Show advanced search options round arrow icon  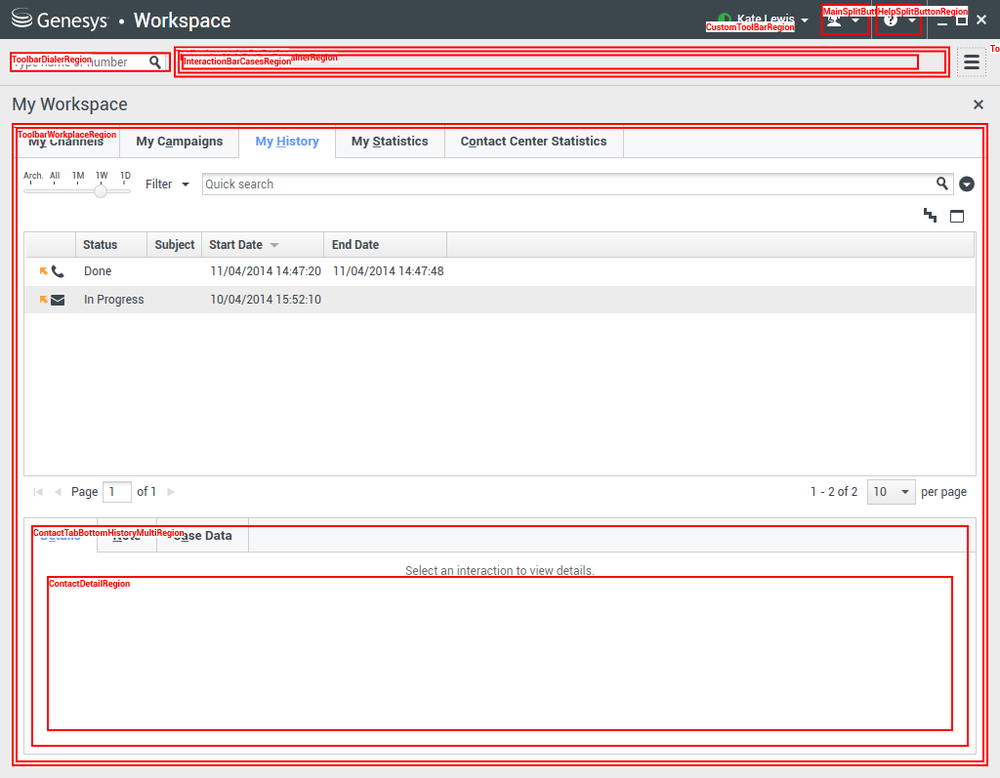(967, 184)
